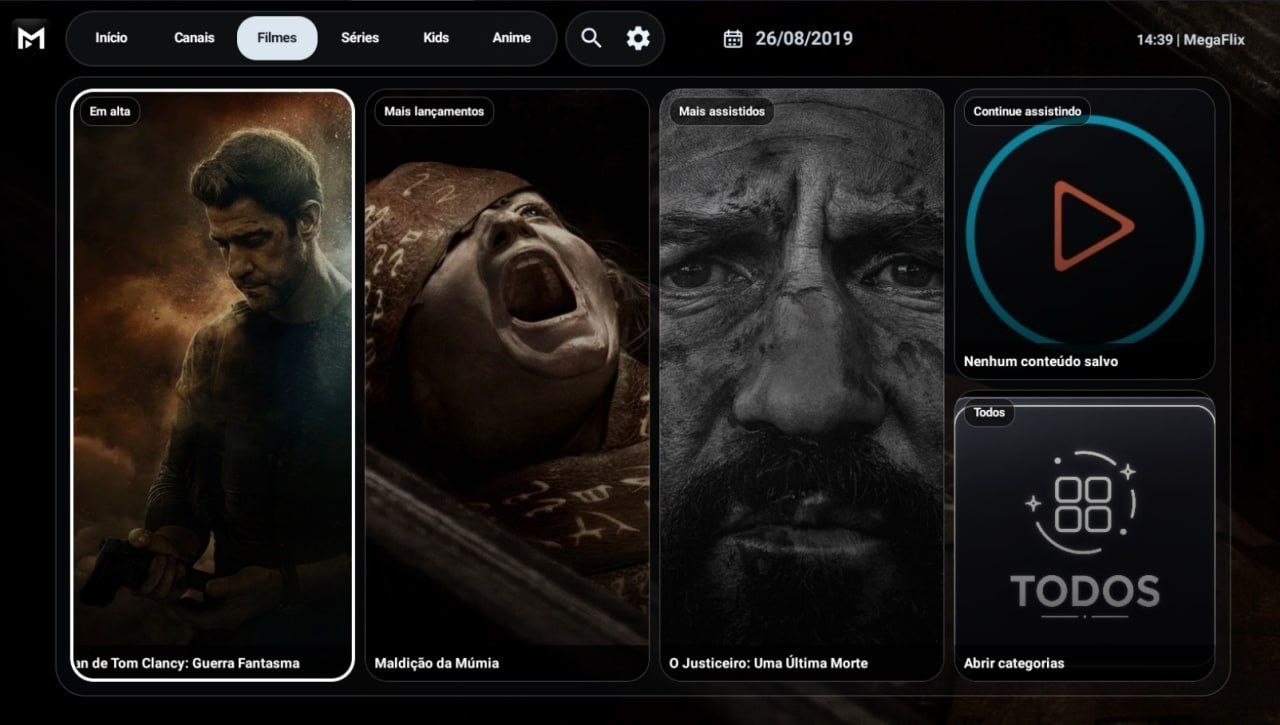Viewport: 1280px width, 725px height.
Task: Click the play icon in Continue assistindo
Action: (1092, 227)
